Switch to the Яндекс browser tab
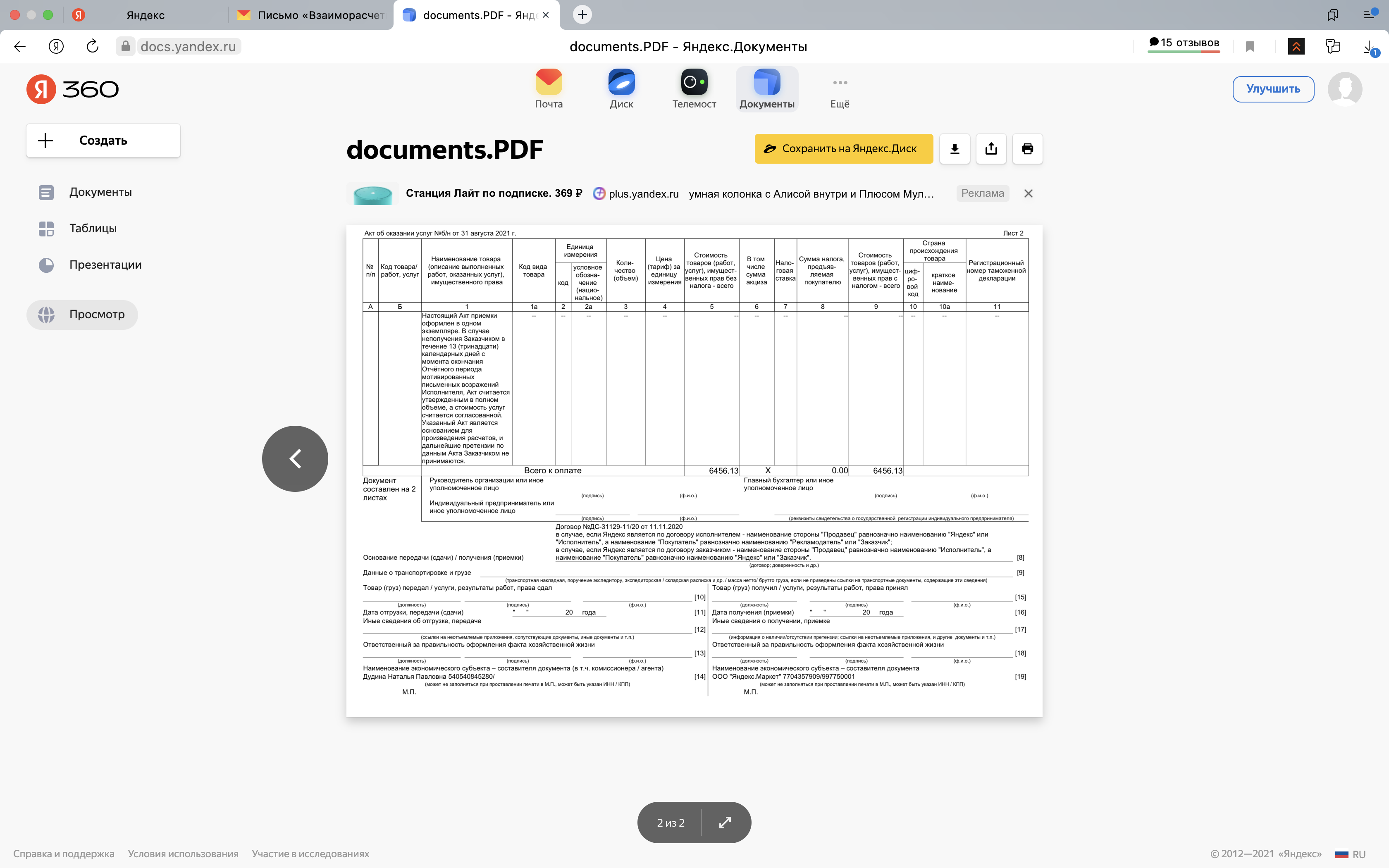Viewport: 1389px width, 868px height. [x=145, y=15]
